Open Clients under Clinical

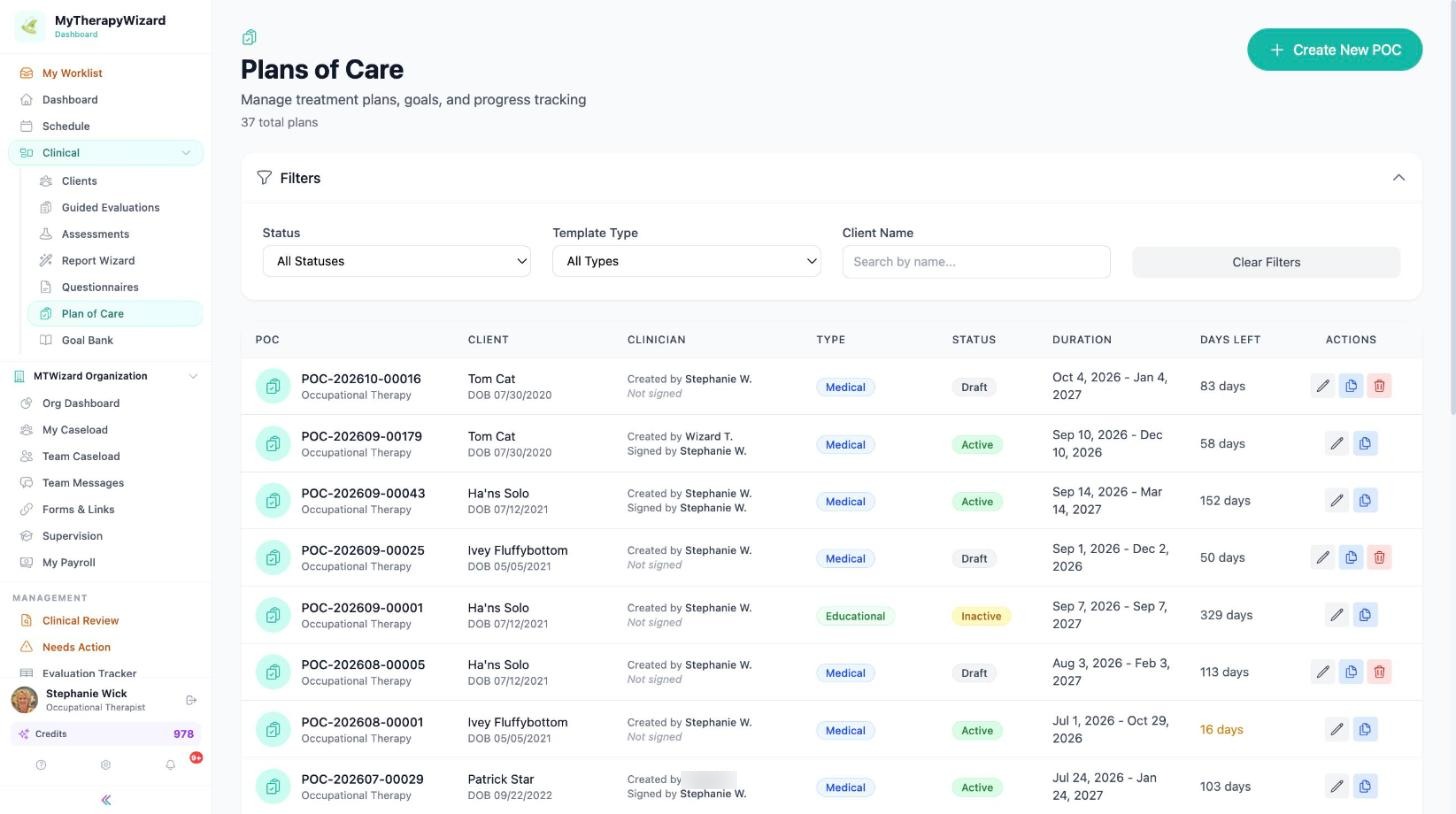click(79, 181)
